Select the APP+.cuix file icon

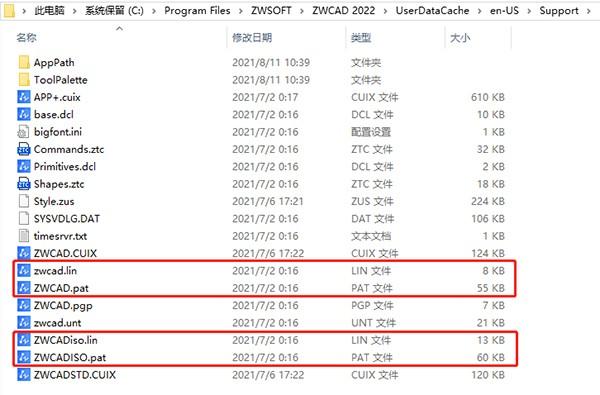pyautogui.click(x=24, y=97)
